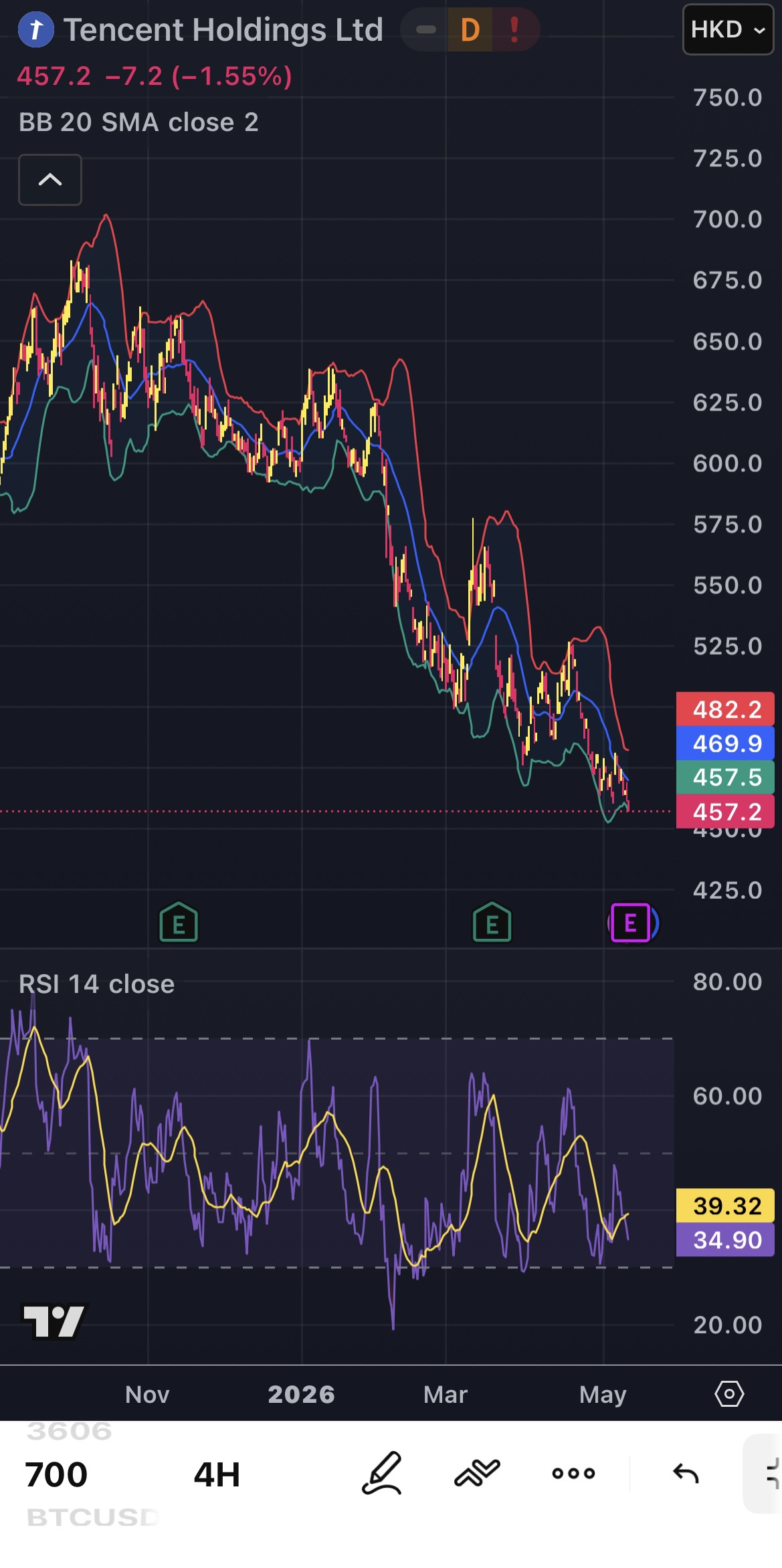
Task: Click the red 482.2 upper band price label
Action: [x=726, y=709]
